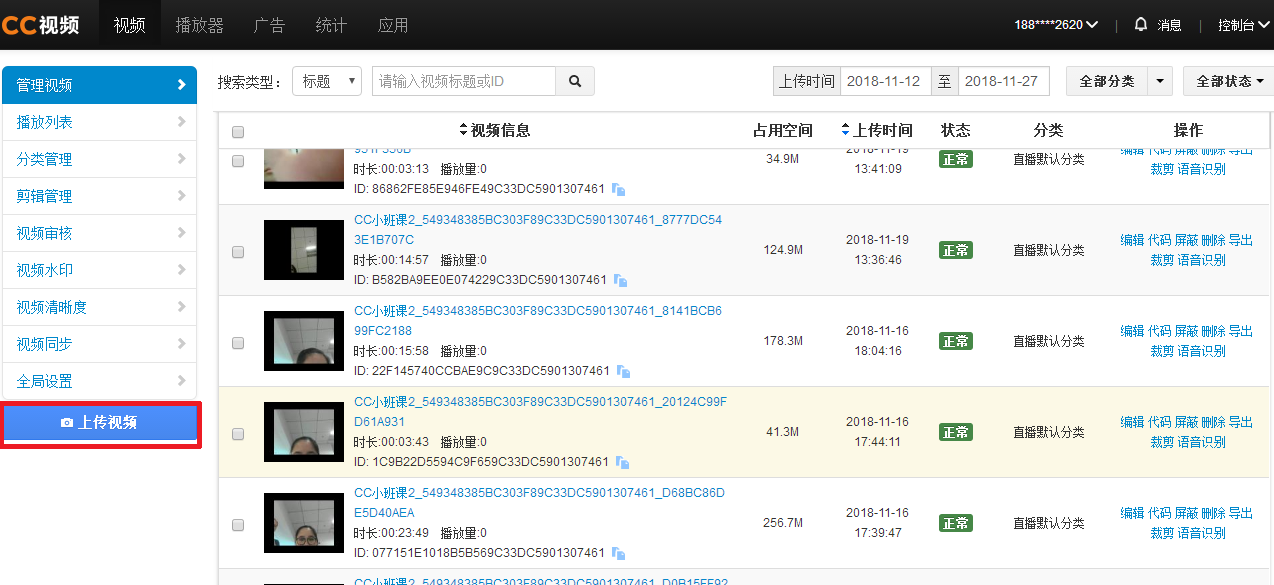Expand the 全部状态 filter dropdown
The image size is (1274, 585).
click(1229, 81)
